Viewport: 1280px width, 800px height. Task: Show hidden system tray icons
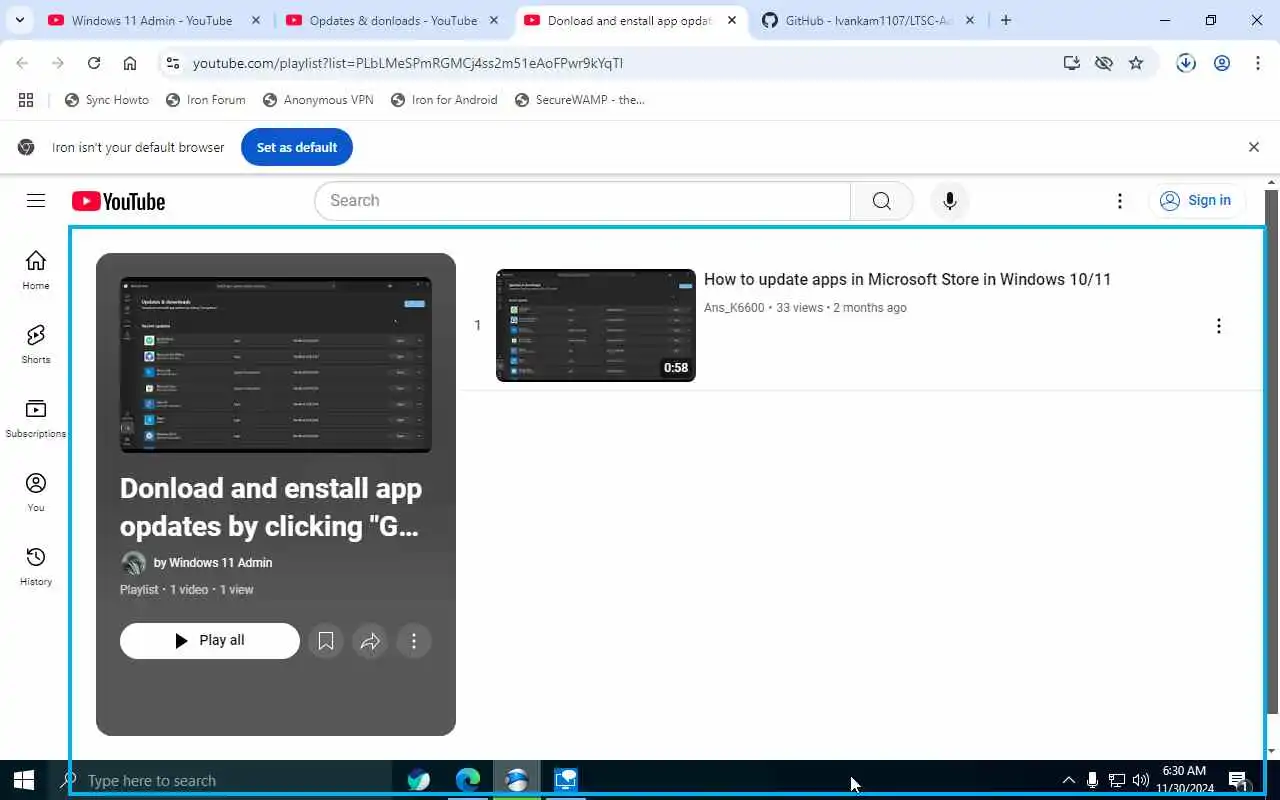tap(1068, 780)
